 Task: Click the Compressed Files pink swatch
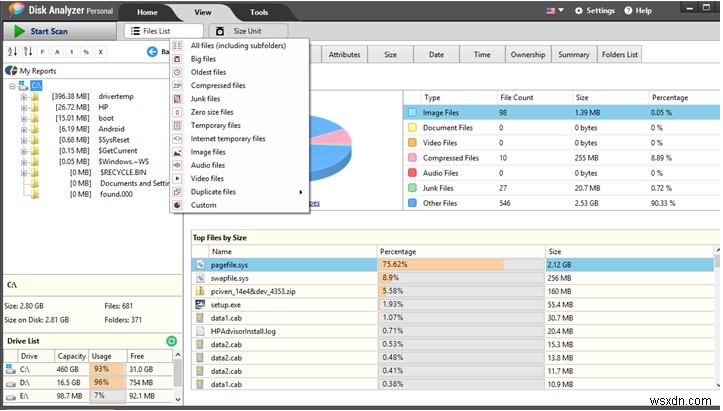tap(412, 158)
